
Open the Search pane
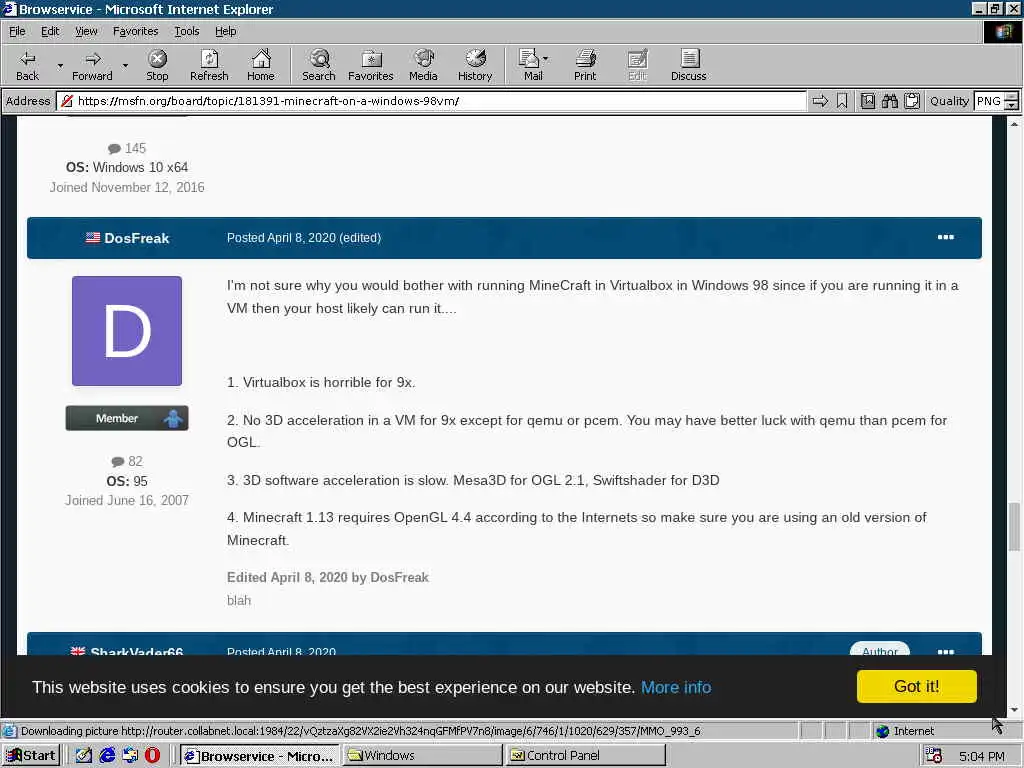point(319,65)
